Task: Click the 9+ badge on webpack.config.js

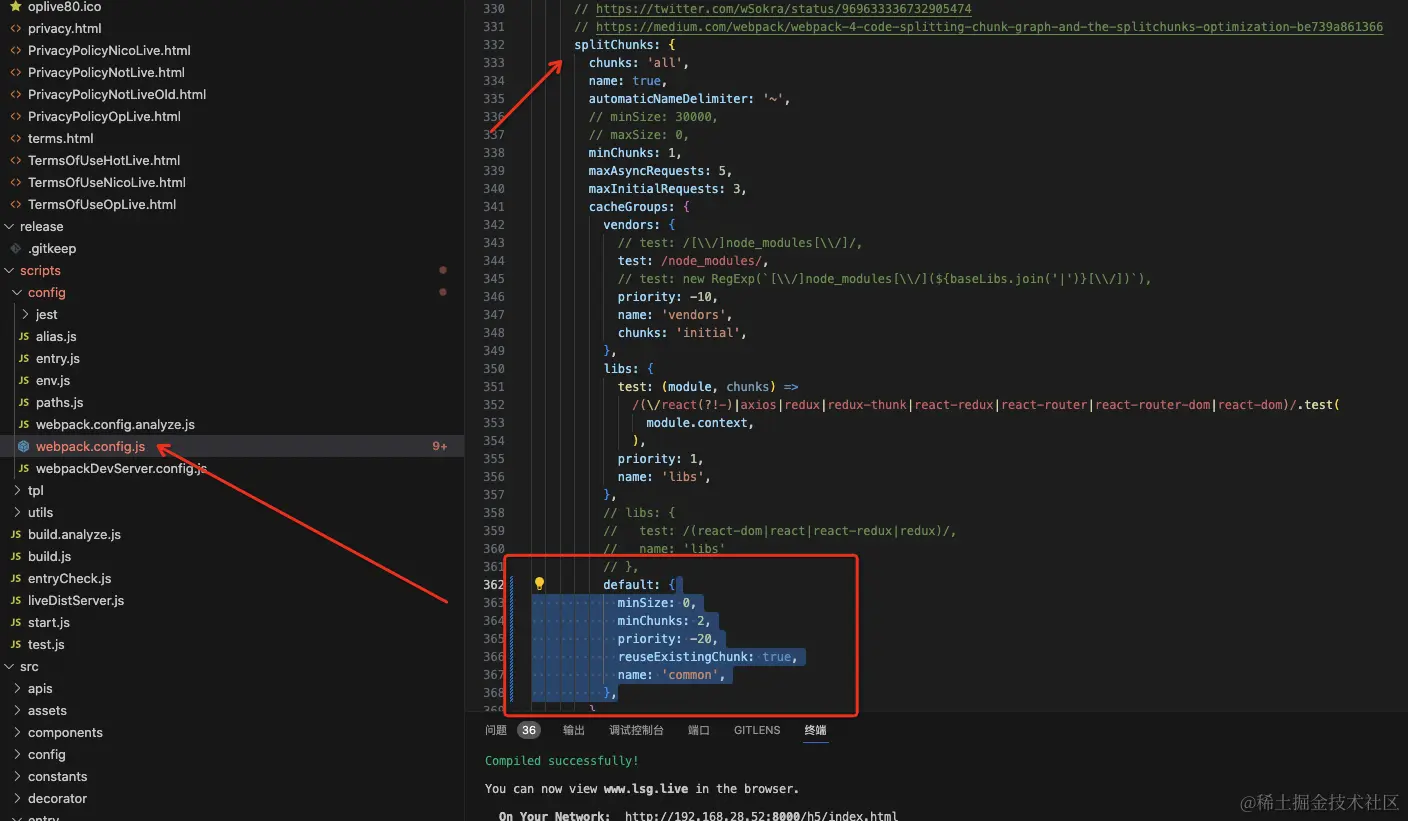Action: (440, 446)
